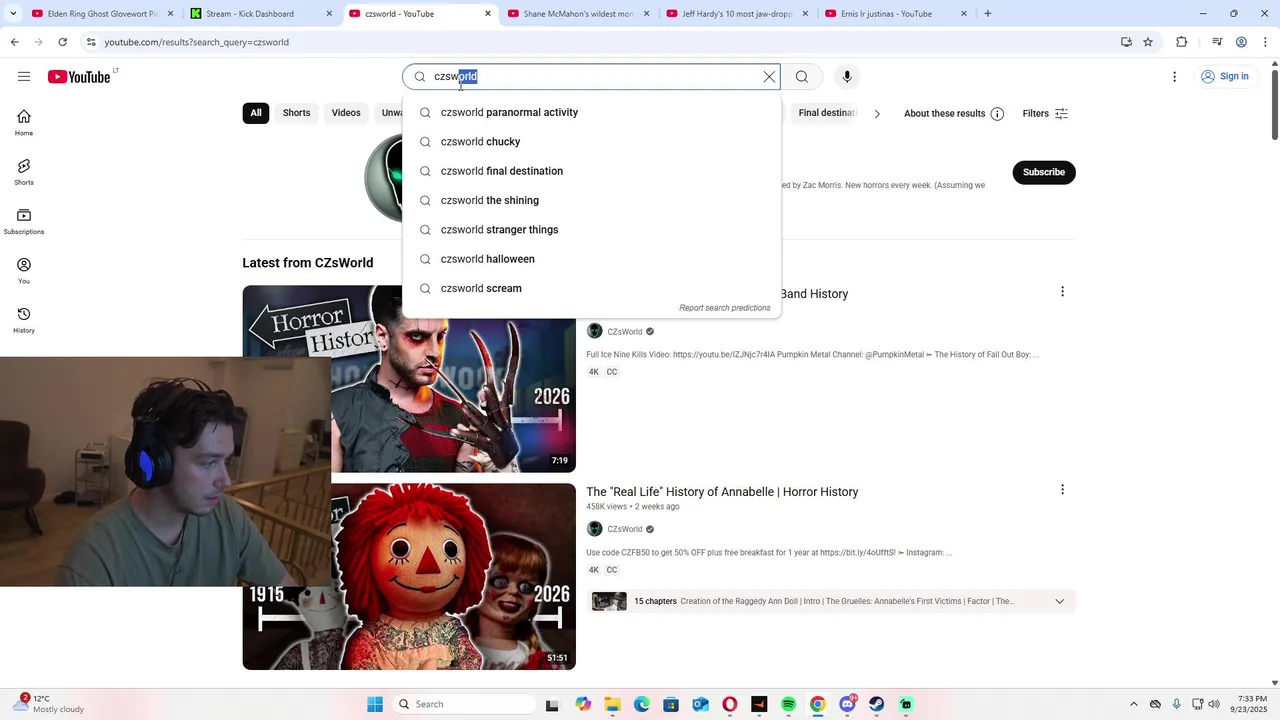Select the Final destination filter chip
Image resolution: width=1280 pixels, height=720 pixels.
click(x=827, y=113)
